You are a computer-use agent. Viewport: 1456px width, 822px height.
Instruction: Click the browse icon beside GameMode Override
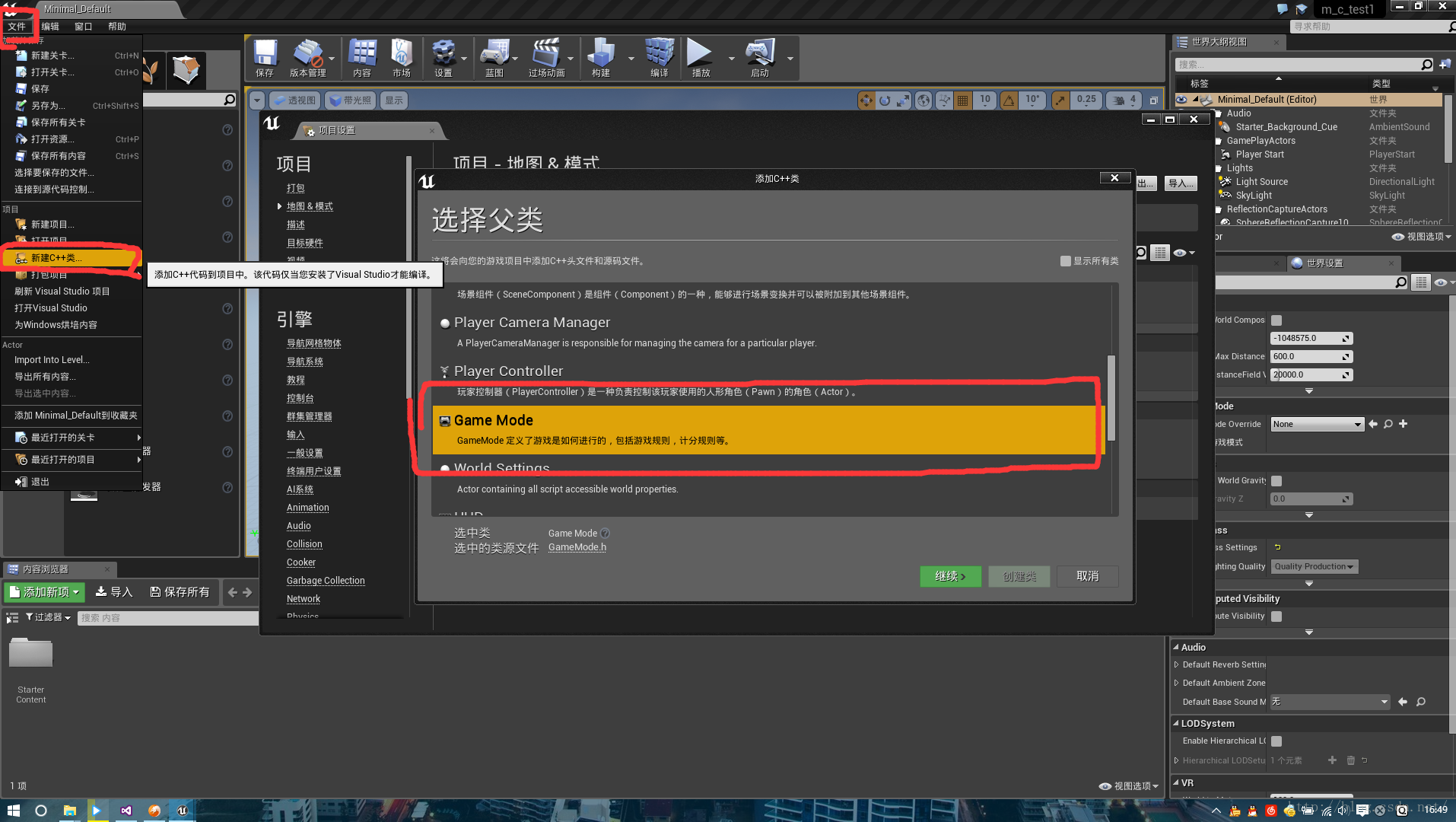click(1388, 424)
